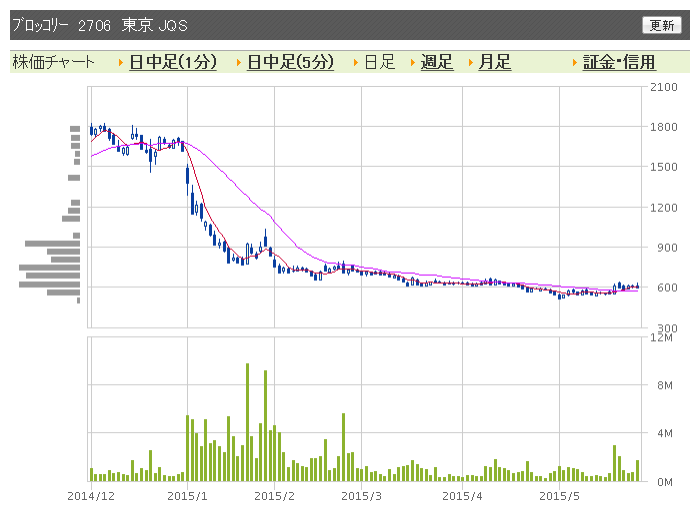Viewport: 699px width, 523px height.
Task: Click the 8M volume axis label
Action: pos(665,385)
